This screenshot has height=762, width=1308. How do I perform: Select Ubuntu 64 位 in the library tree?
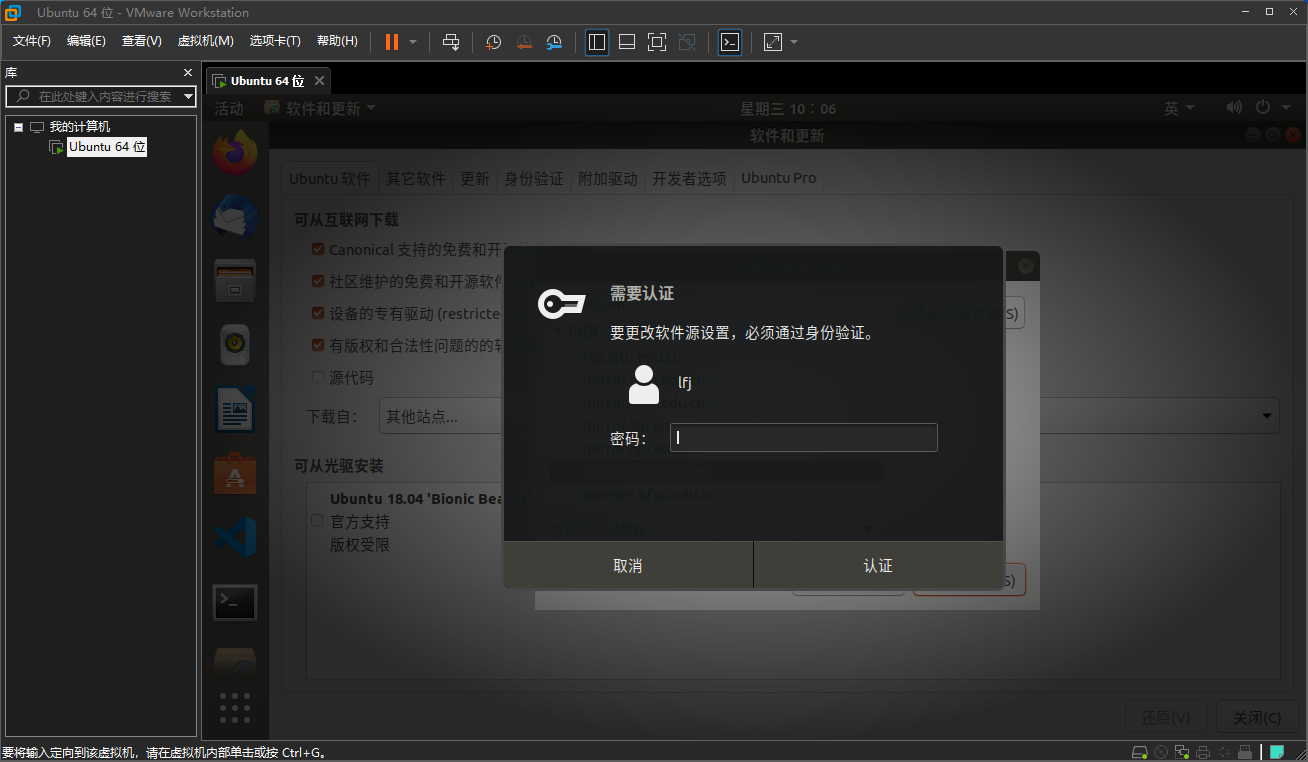107,147
